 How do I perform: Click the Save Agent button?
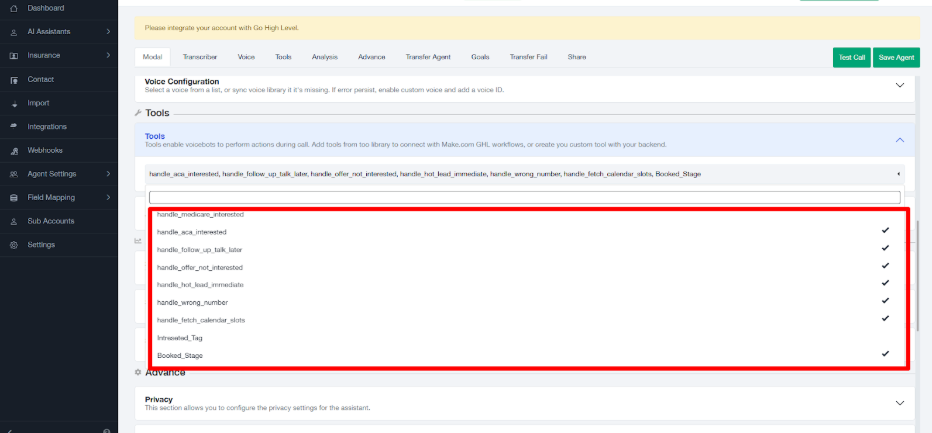(x=896, y=58)
